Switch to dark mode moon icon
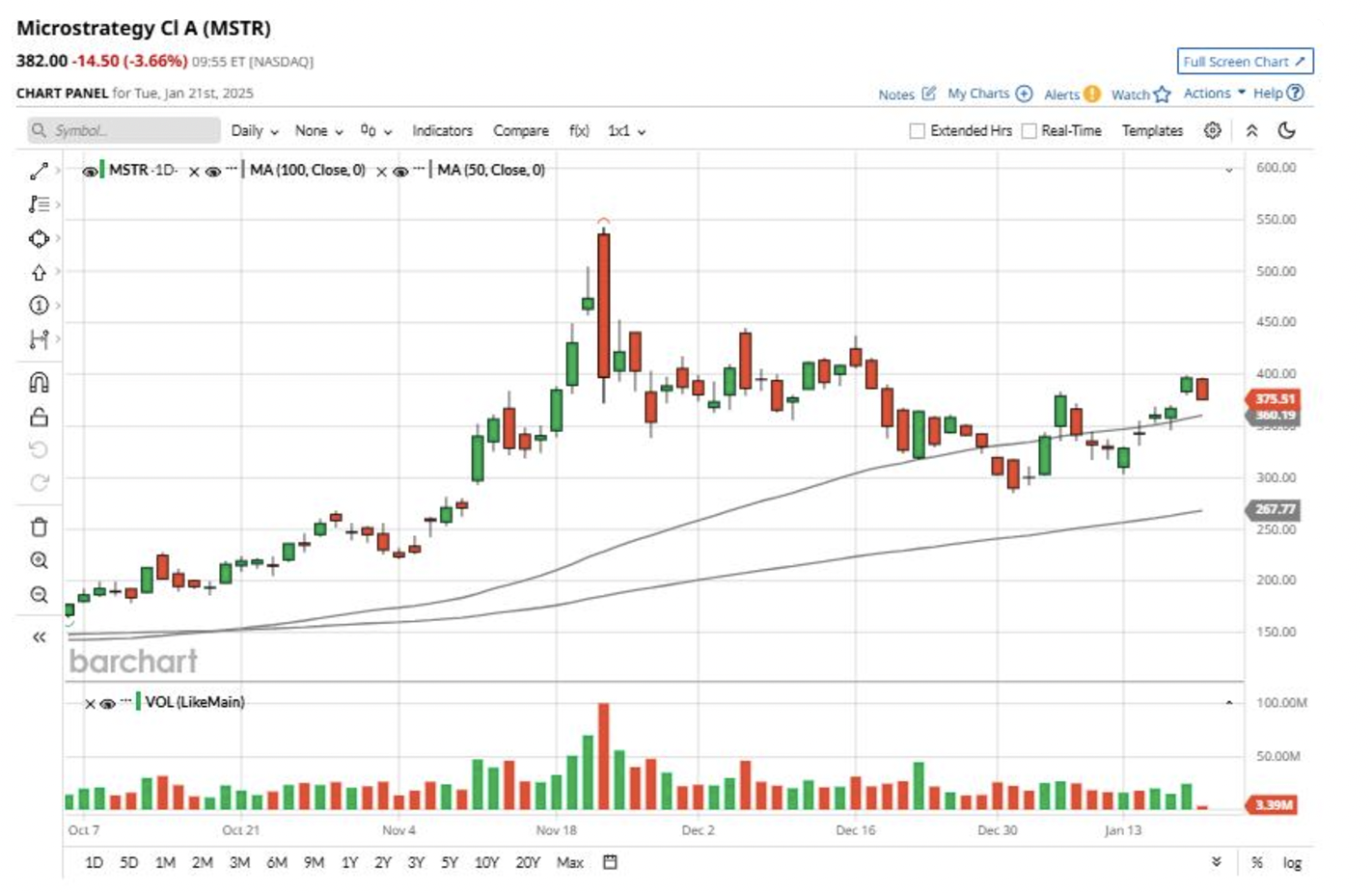This screenshot has width=1372, height=893. 1286,130
